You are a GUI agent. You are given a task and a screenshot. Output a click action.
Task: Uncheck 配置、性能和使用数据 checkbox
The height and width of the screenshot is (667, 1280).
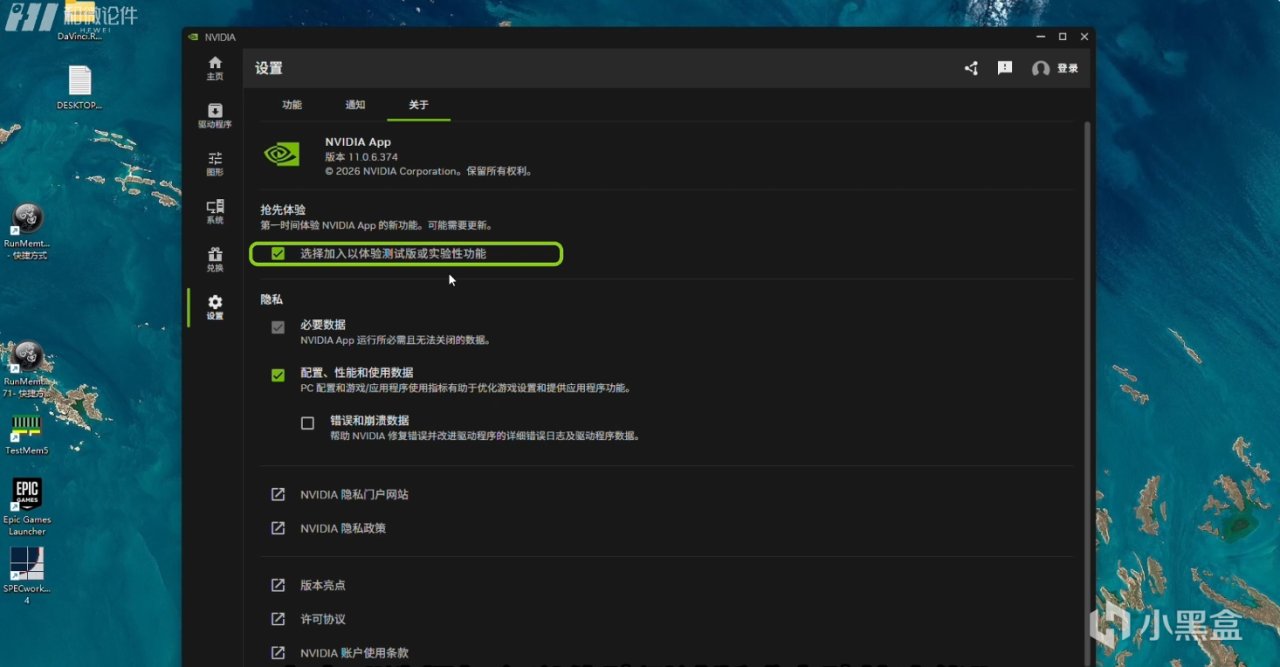[278, 375]
